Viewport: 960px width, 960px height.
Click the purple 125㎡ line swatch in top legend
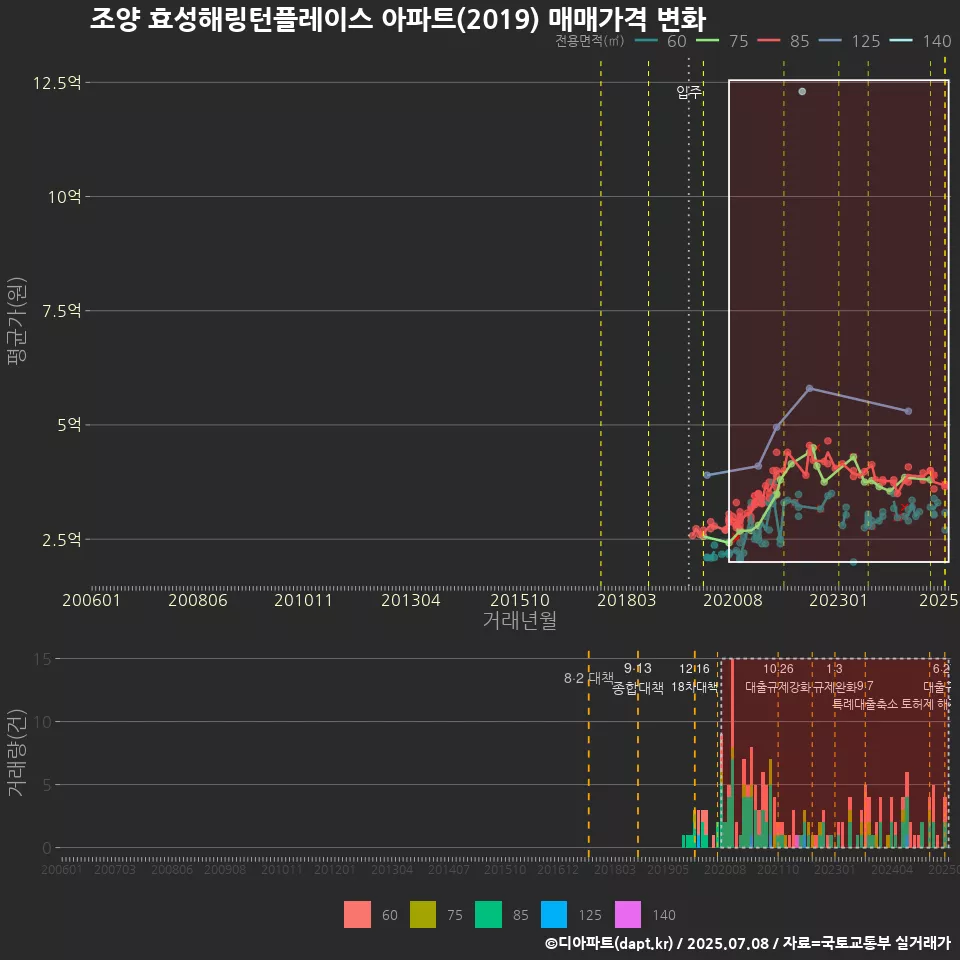(830, 41)
